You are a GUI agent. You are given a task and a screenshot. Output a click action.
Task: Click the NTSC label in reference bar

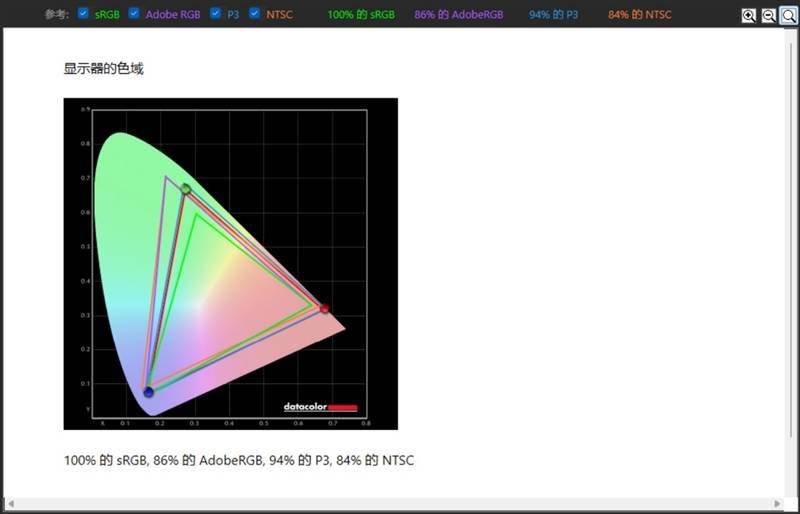tap(280, 15)
